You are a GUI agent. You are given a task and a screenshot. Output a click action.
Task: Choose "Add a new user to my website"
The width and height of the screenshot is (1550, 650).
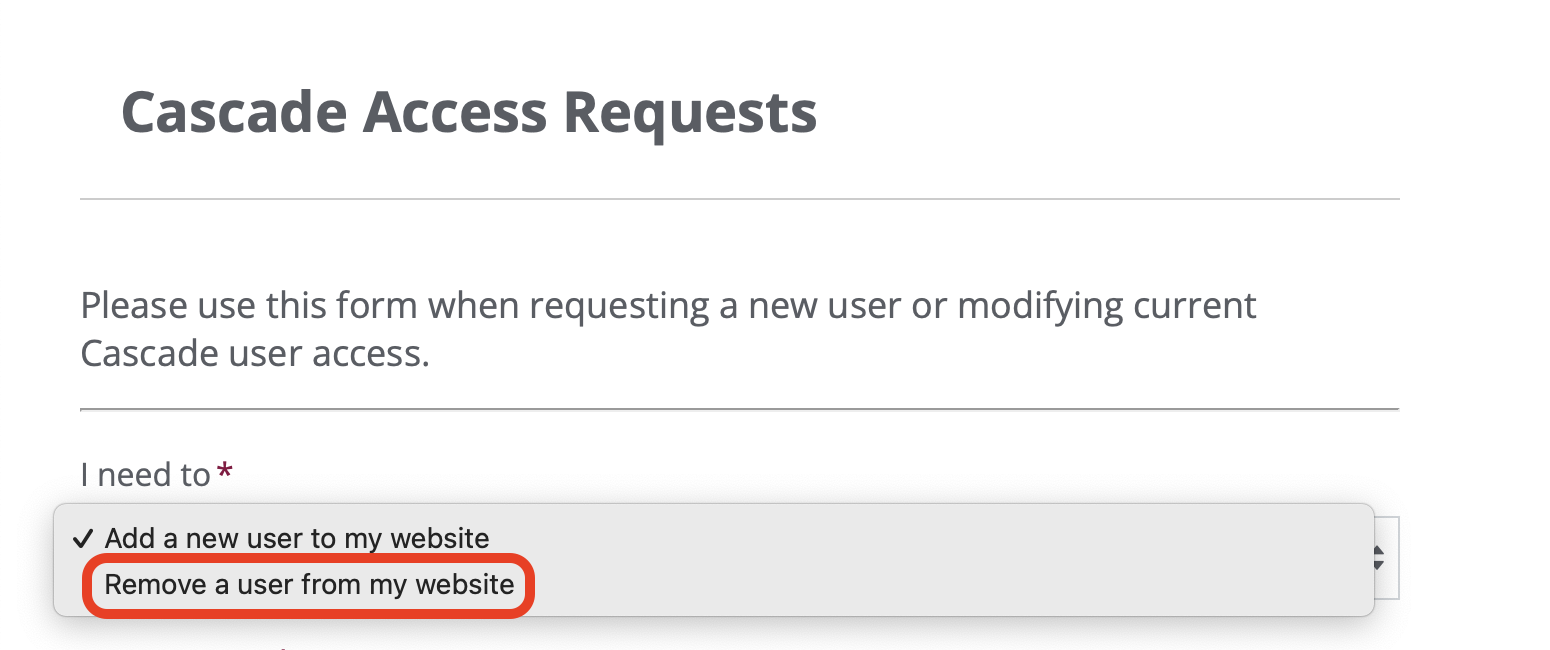(x=297, y=539)
